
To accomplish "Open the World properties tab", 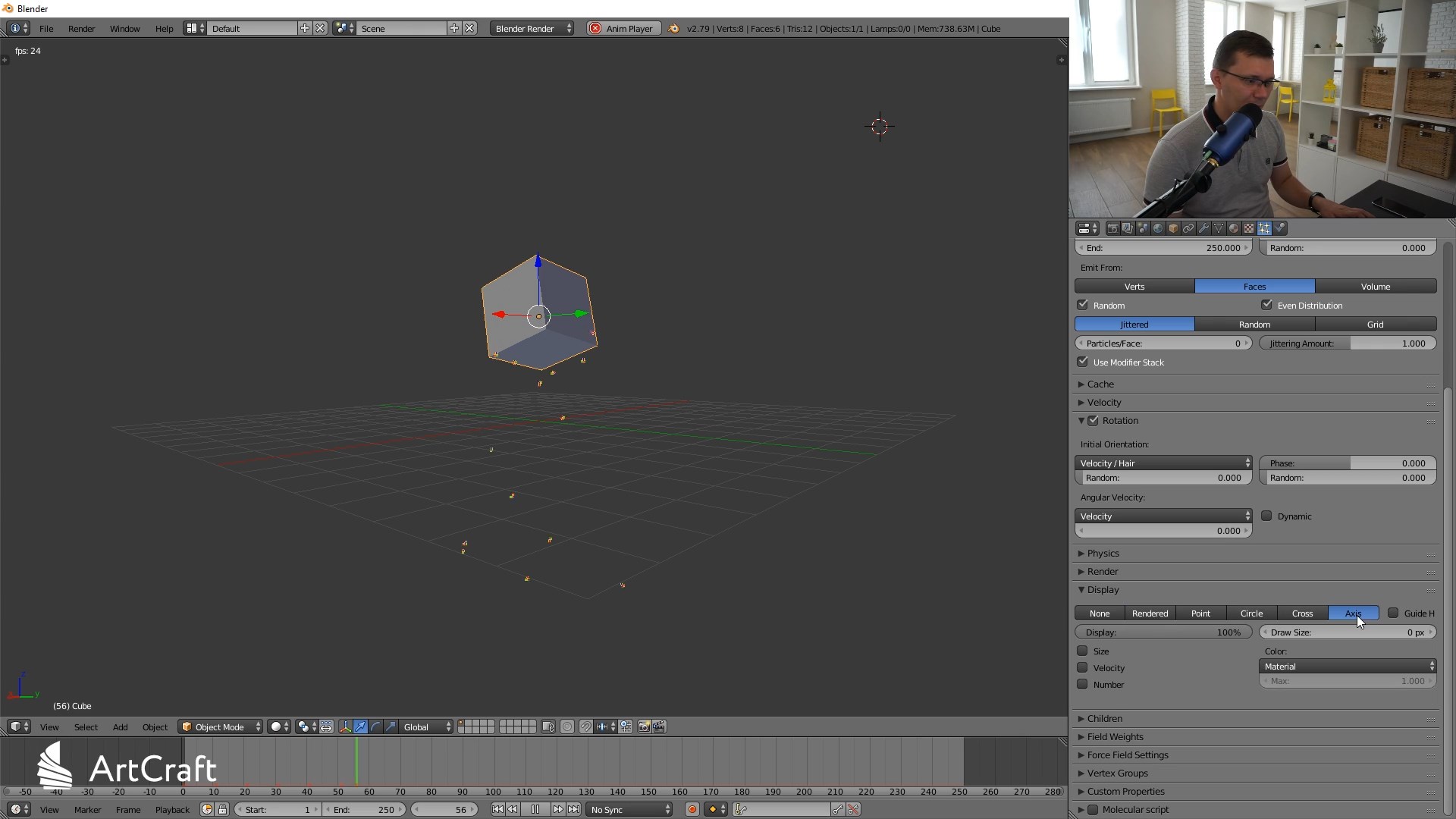I will pyautogui.click(x=1158, y=228).
